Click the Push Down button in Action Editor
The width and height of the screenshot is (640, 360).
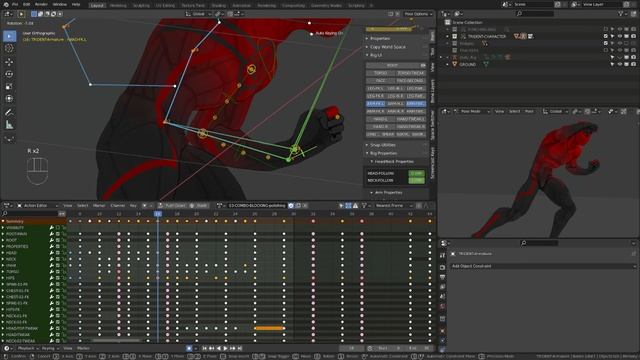pos(172,205)
